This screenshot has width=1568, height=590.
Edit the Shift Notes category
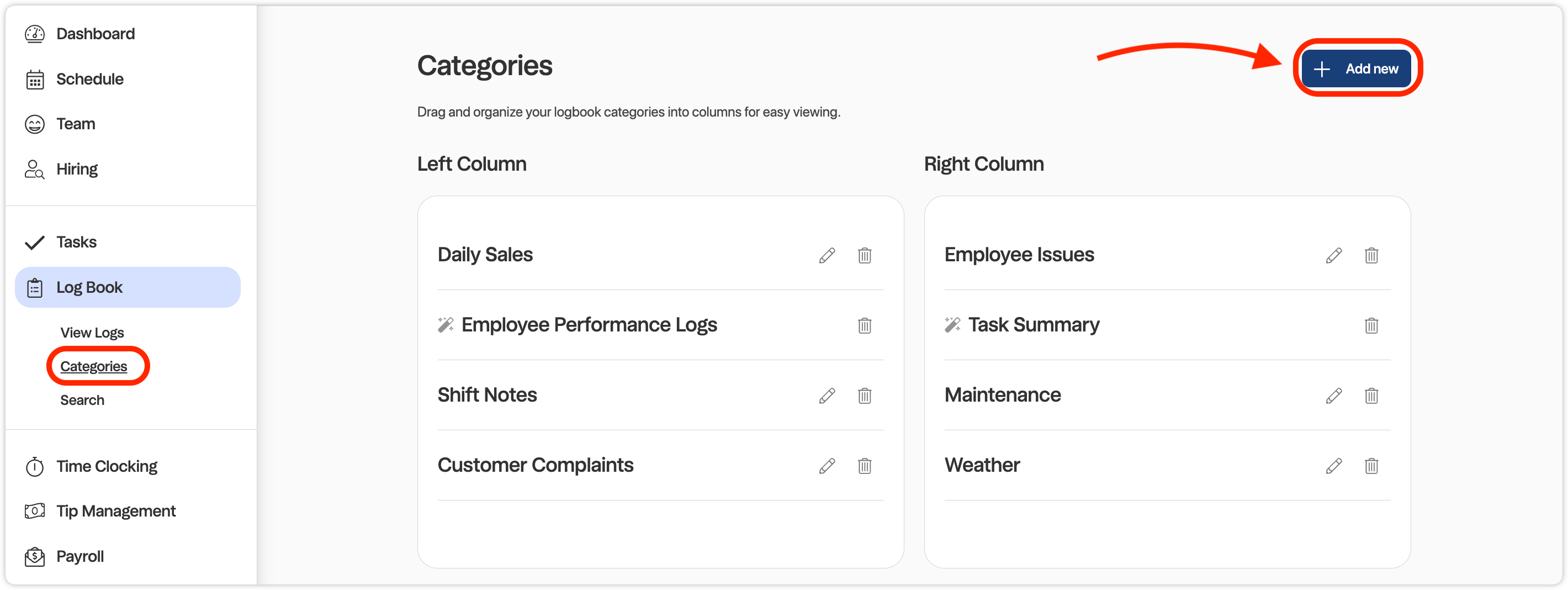coord(827,396)
